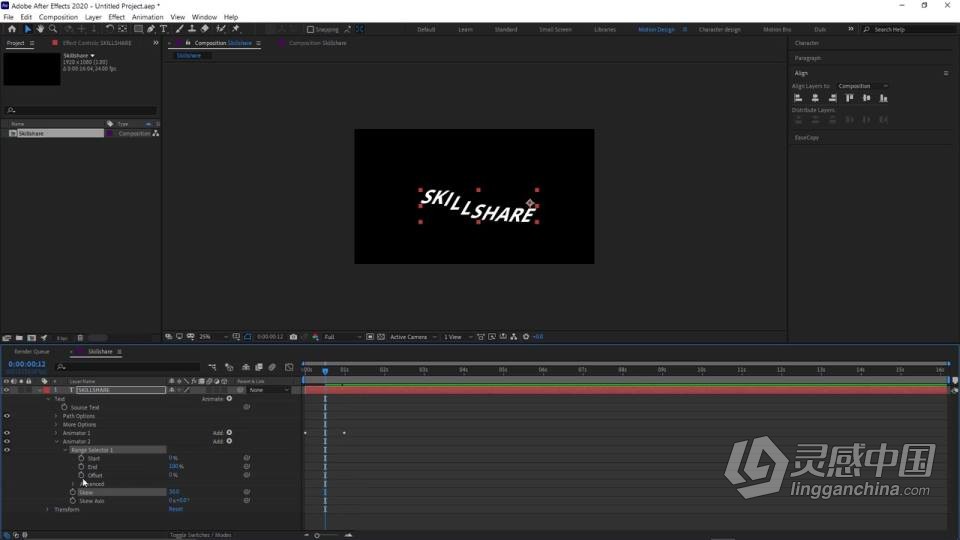Open the Align Layers to Composition dropdown

click(862, 86)
